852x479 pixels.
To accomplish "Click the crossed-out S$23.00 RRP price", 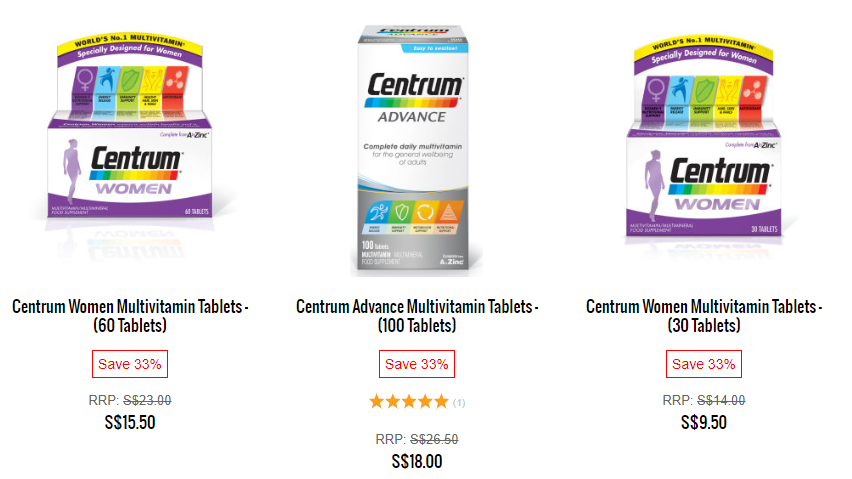I will pyautogui.click(x=147, y=400).
